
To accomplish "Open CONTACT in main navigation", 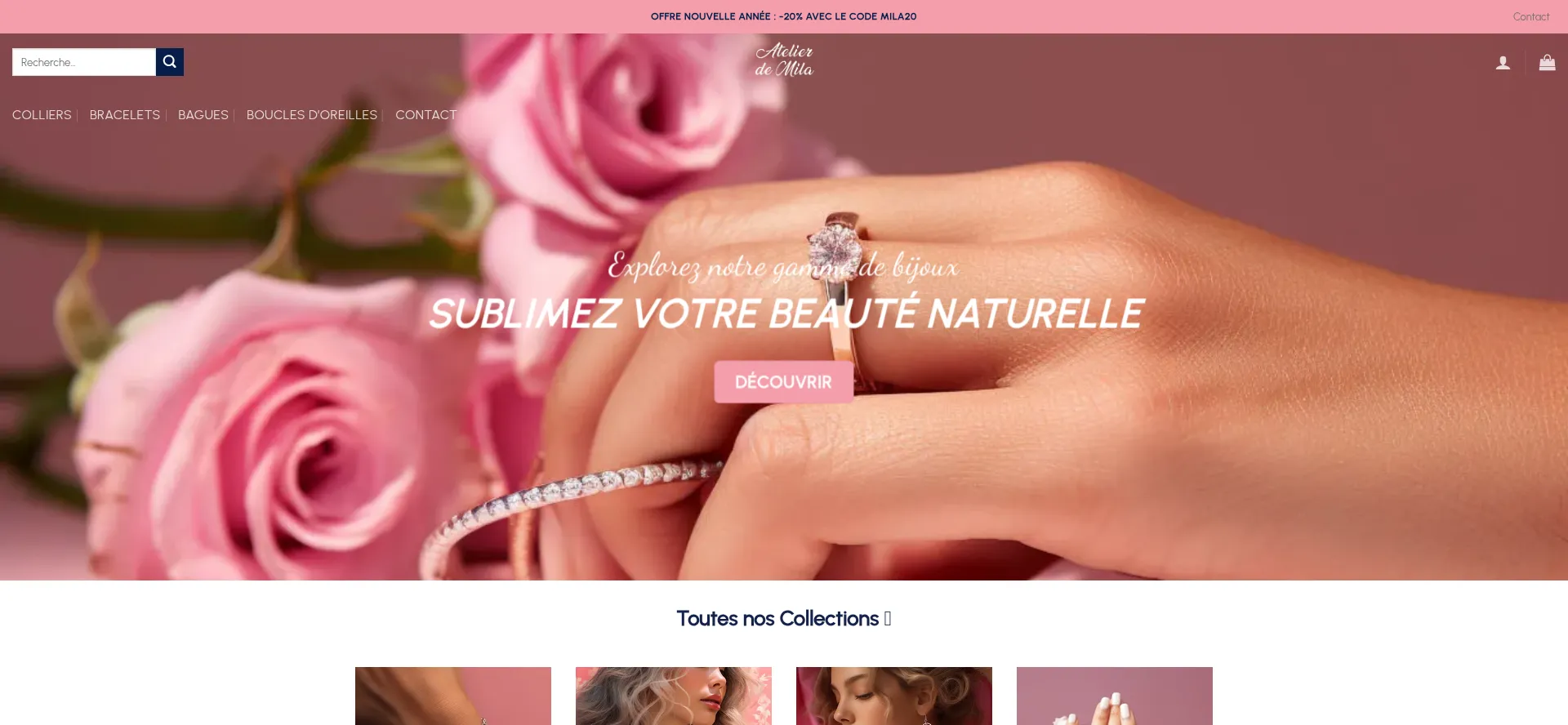I will (426, 115).
